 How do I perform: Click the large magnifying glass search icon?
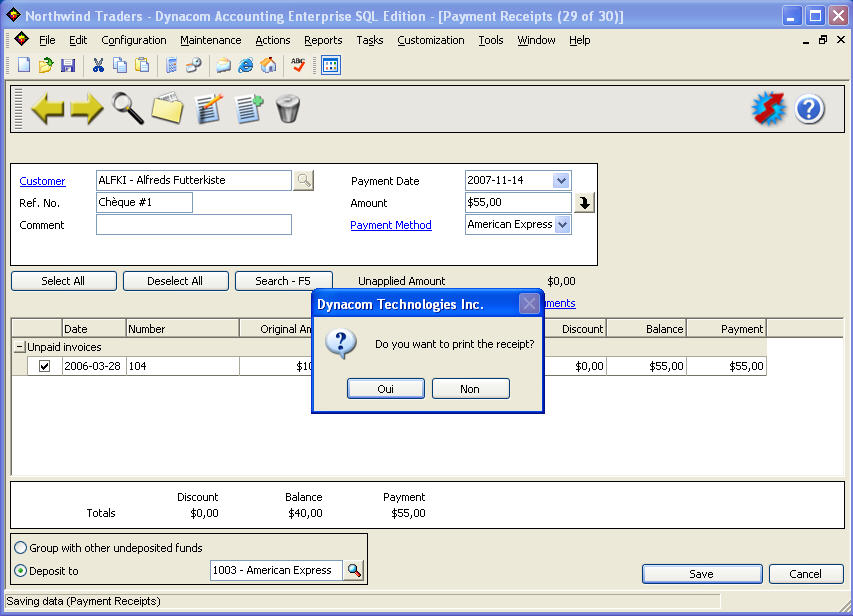point(128,108)
